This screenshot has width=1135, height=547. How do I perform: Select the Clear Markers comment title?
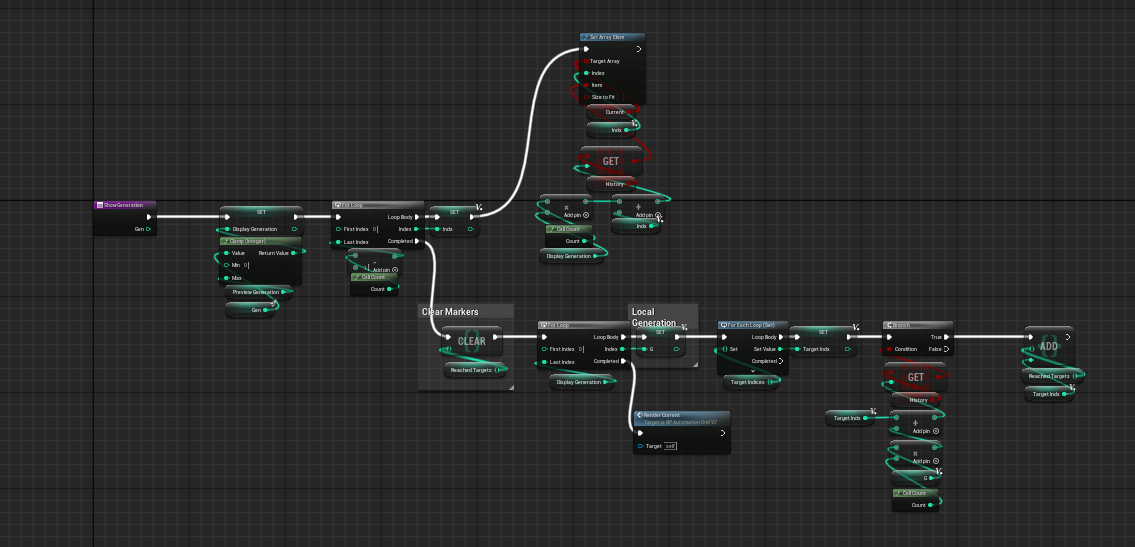pos(450,312)
